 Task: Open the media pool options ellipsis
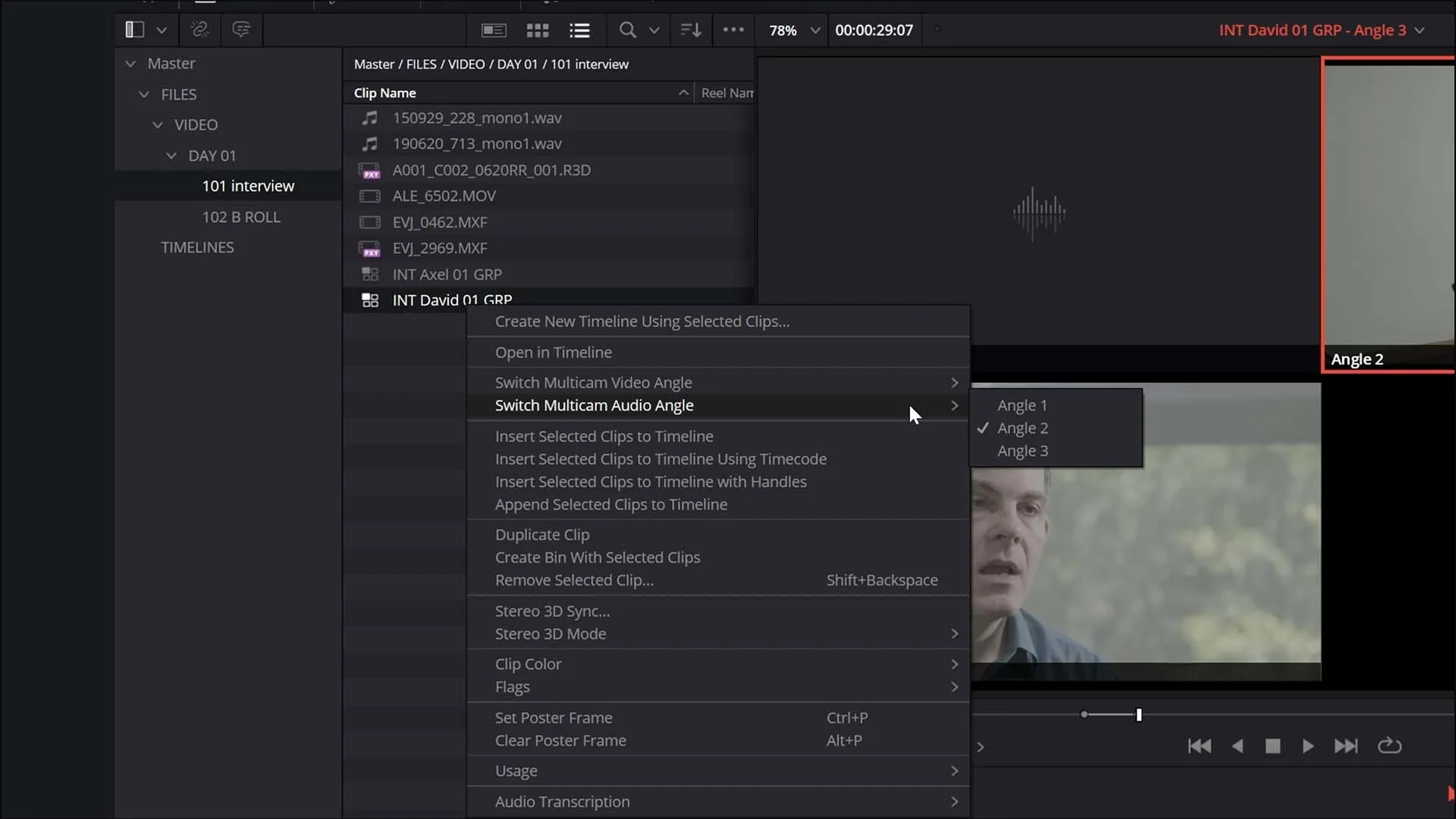733,30
